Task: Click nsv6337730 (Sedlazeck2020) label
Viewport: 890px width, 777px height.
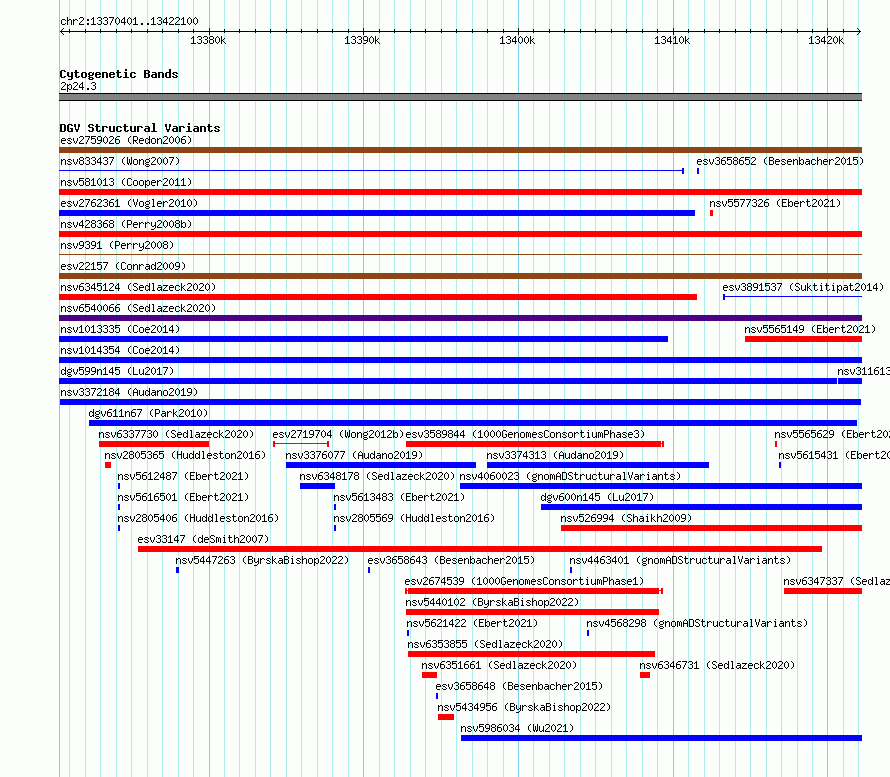Action: tap(176, 434)
